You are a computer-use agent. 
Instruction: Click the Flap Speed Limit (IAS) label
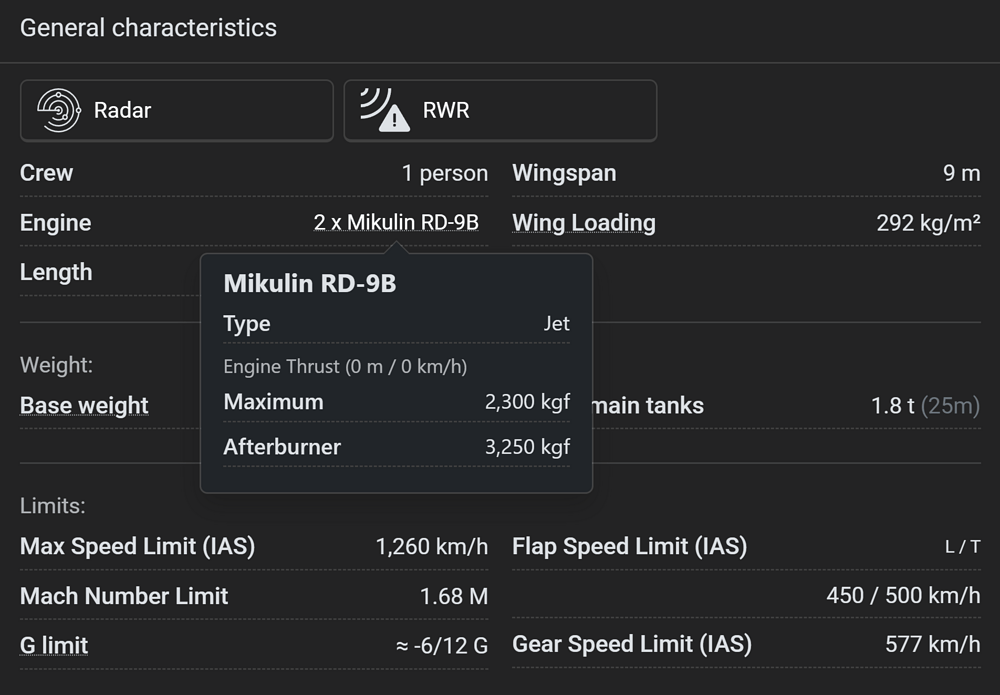[x=629, y=546]
